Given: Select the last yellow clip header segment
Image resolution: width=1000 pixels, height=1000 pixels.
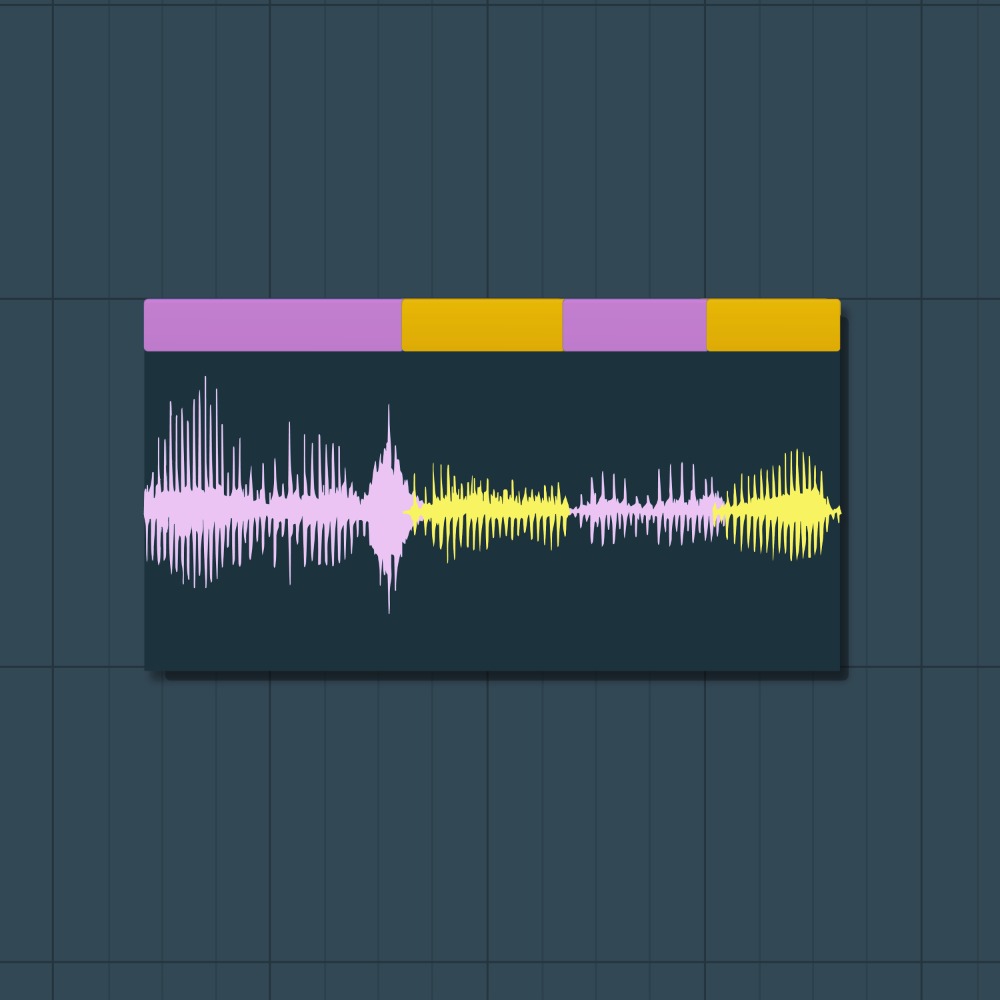Looking at the screenshot, I should 774,325.
